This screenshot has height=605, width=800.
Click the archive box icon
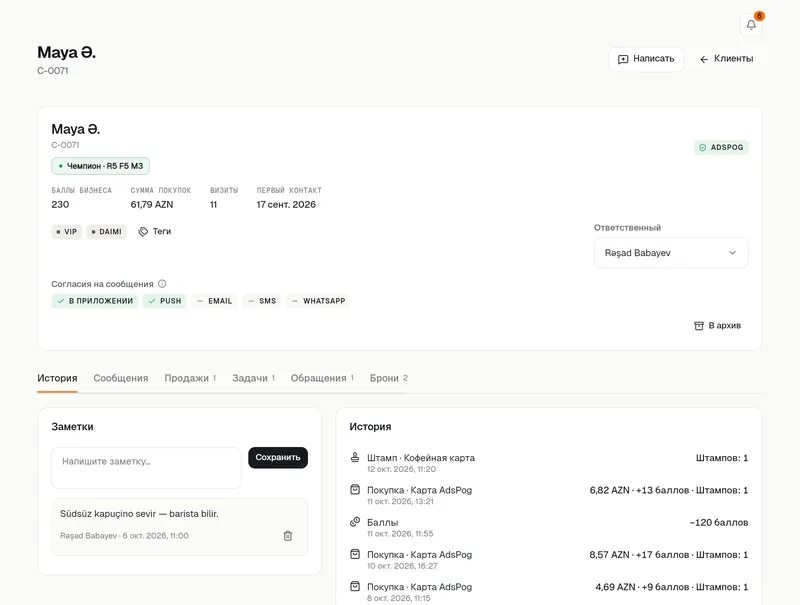click(699, 325)
